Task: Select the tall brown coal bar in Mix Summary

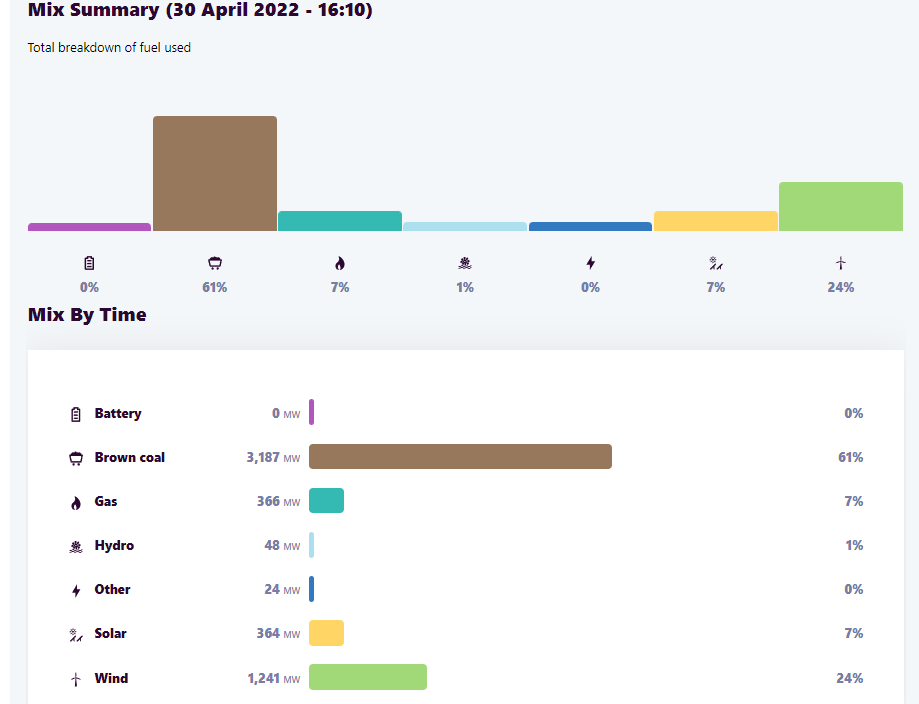Action: point(214,174)
